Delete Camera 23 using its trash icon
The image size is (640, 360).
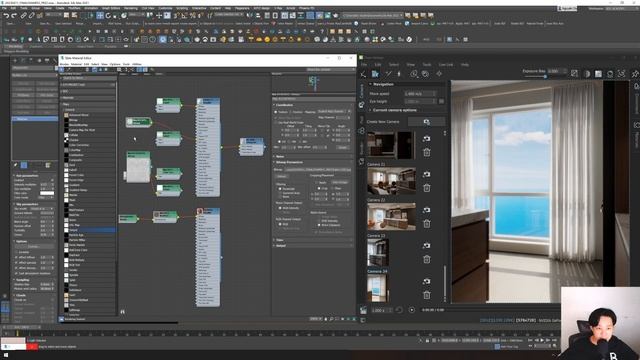click(x=427, y=259)
